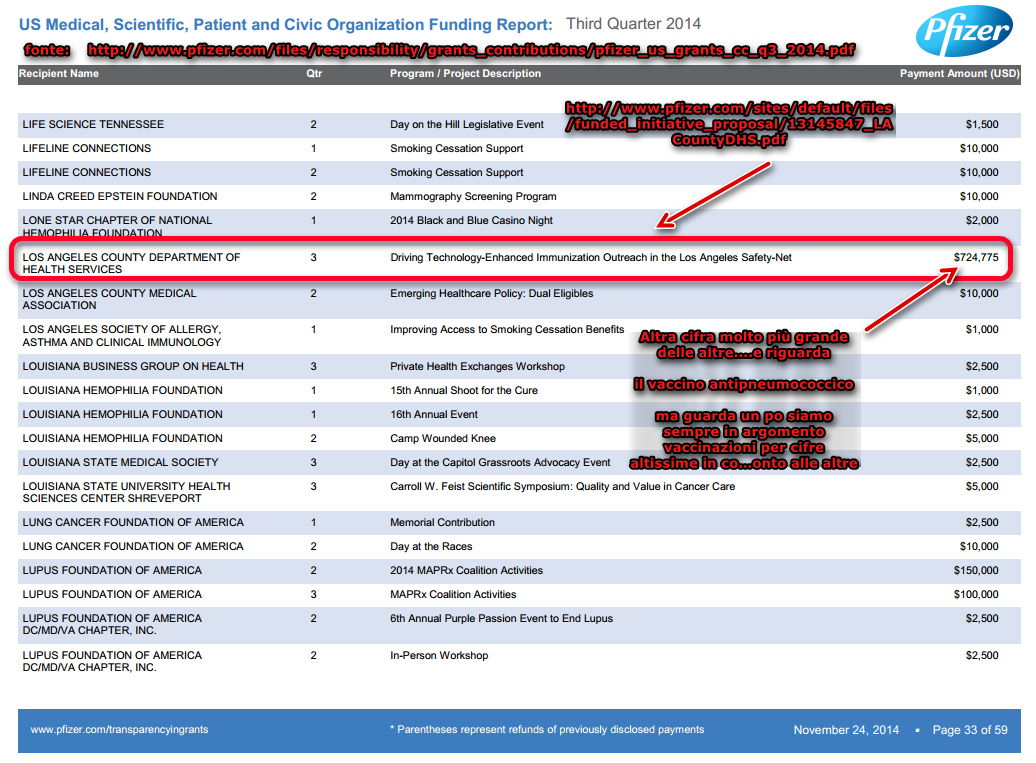The width and height of the screenshot is (1036, 763).
Task: Click the Qtr column header
Action: pyautogui.click(x=314, y=73)
